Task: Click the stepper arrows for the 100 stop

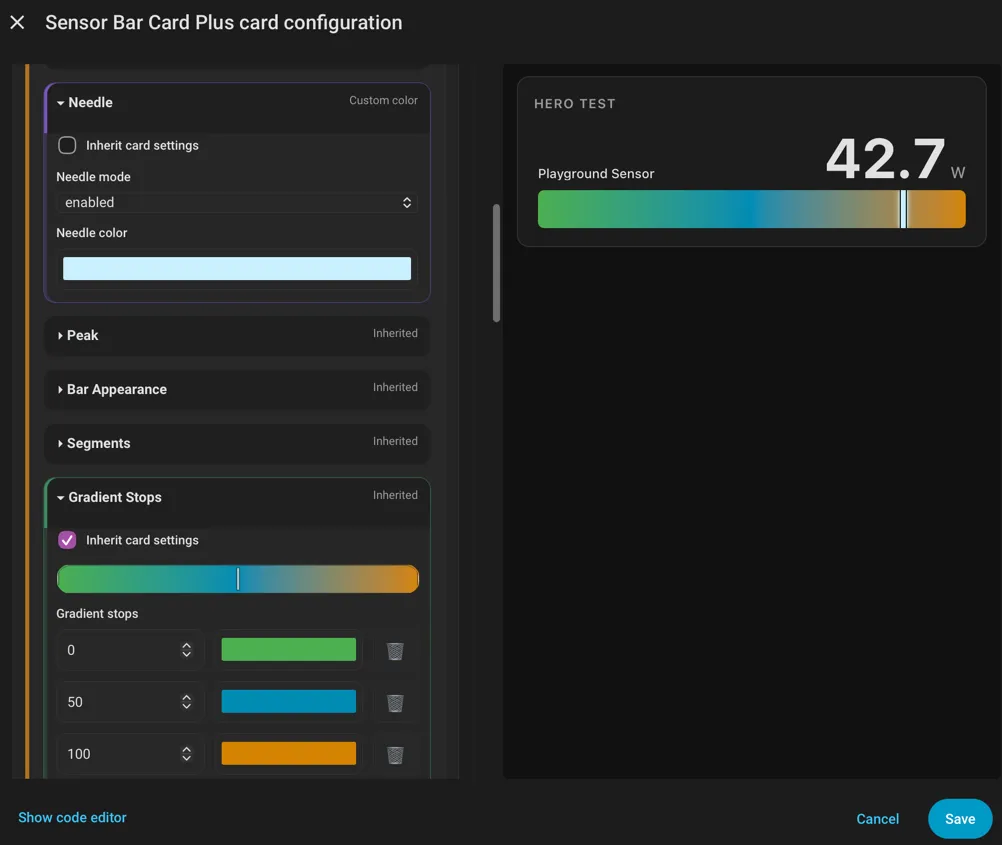Action: [187, 754]
